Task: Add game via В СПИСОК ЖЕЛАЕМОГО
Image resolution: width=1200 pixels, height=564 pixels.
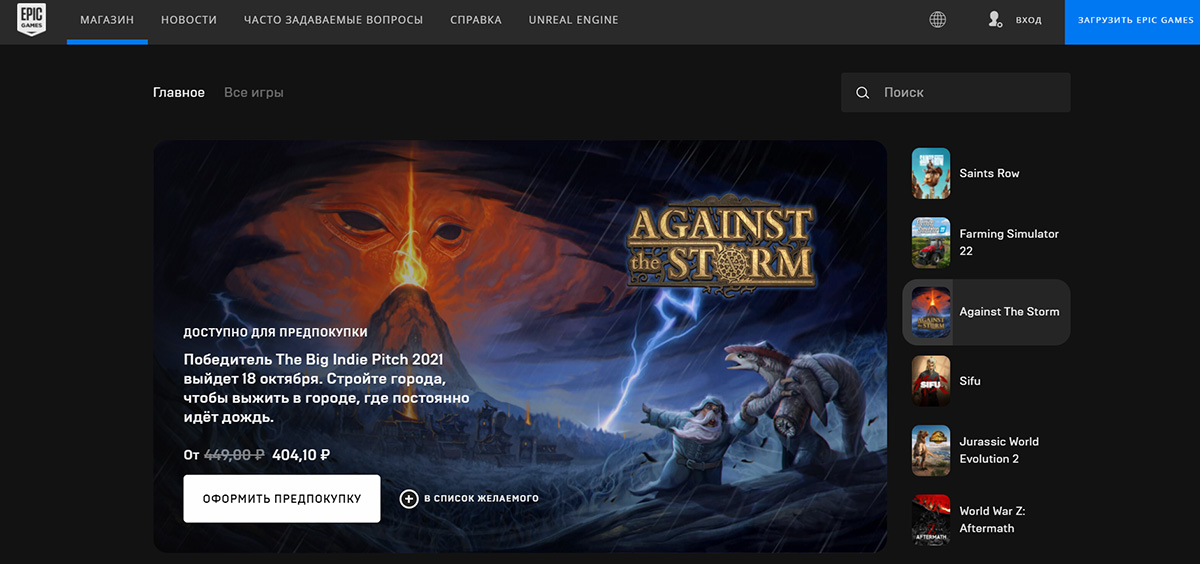Action: point(482,498)
